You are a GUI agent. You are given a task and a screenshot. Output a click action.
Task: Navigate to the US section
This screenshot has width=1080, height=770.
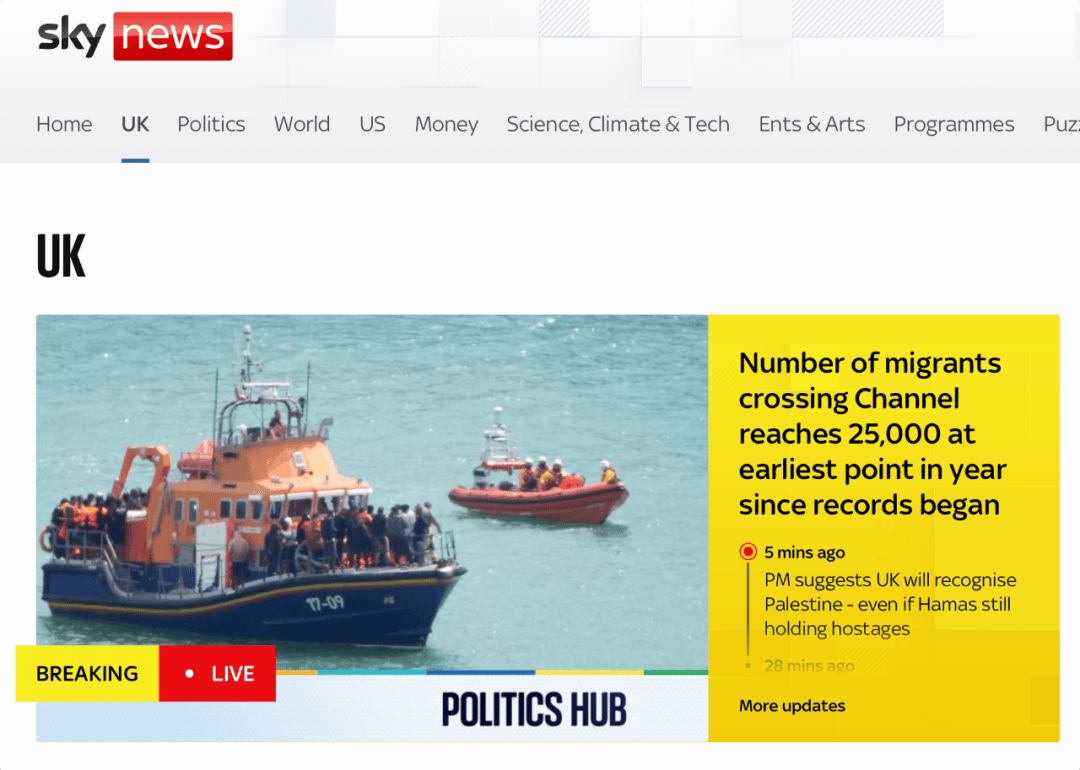coord(373,124)
